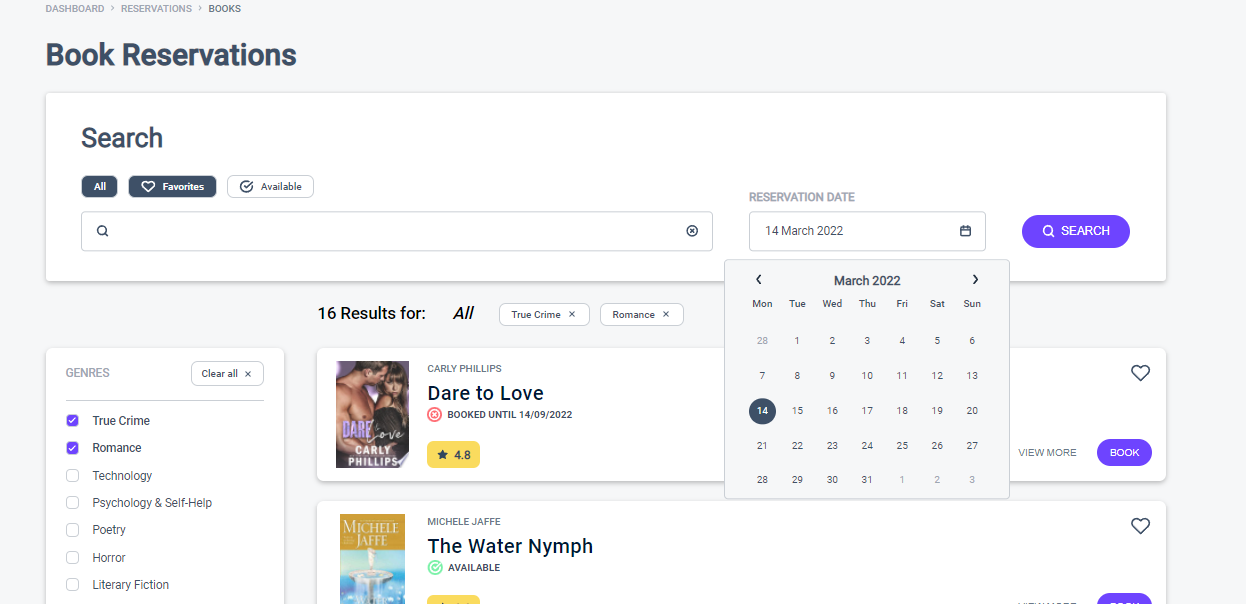Navigate to Dashboard via breadcrumb
This screenshot has height=604, width=1246.
point(75,8)
